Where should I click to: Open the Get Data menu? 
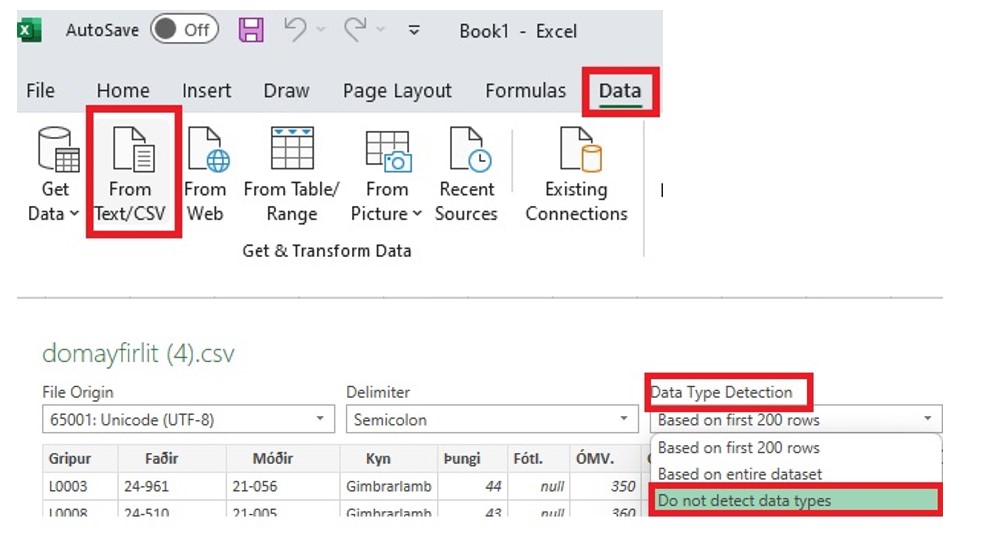(x=55, y=174)
